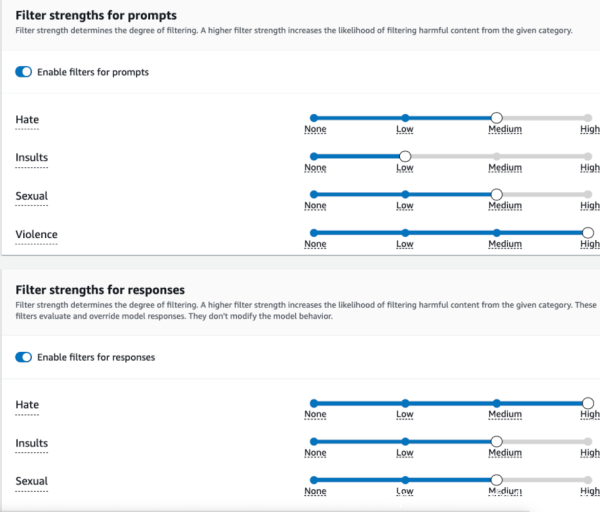Set responses Insults filter strength to None
600x512 pixels.
tap(314, 441)
